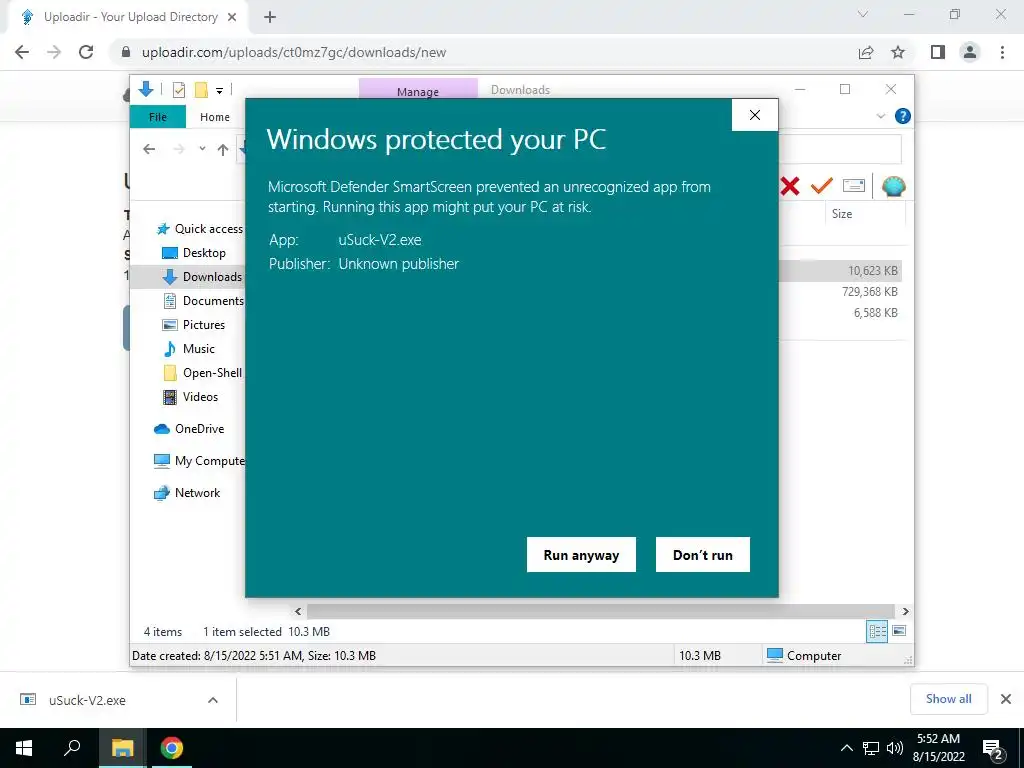Screen dimensions: 1024x768
Task: Select Downloads in navigation pane
Action: click(202, 277)
